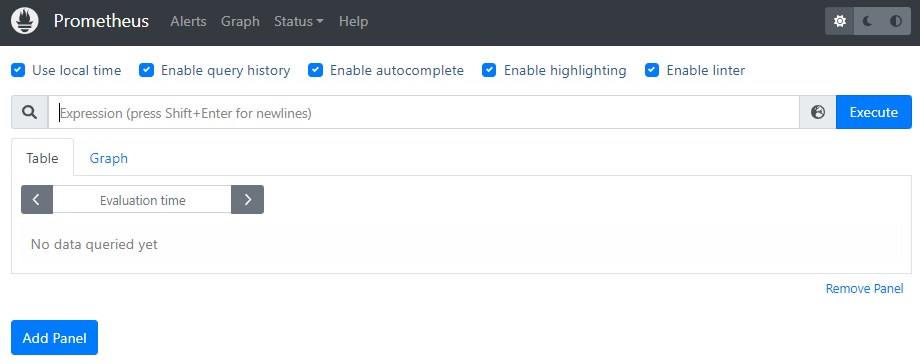Step evaluation time forward arrow
Screen dimensions: 920x364
pyautogui.click(x=248, y=200)
